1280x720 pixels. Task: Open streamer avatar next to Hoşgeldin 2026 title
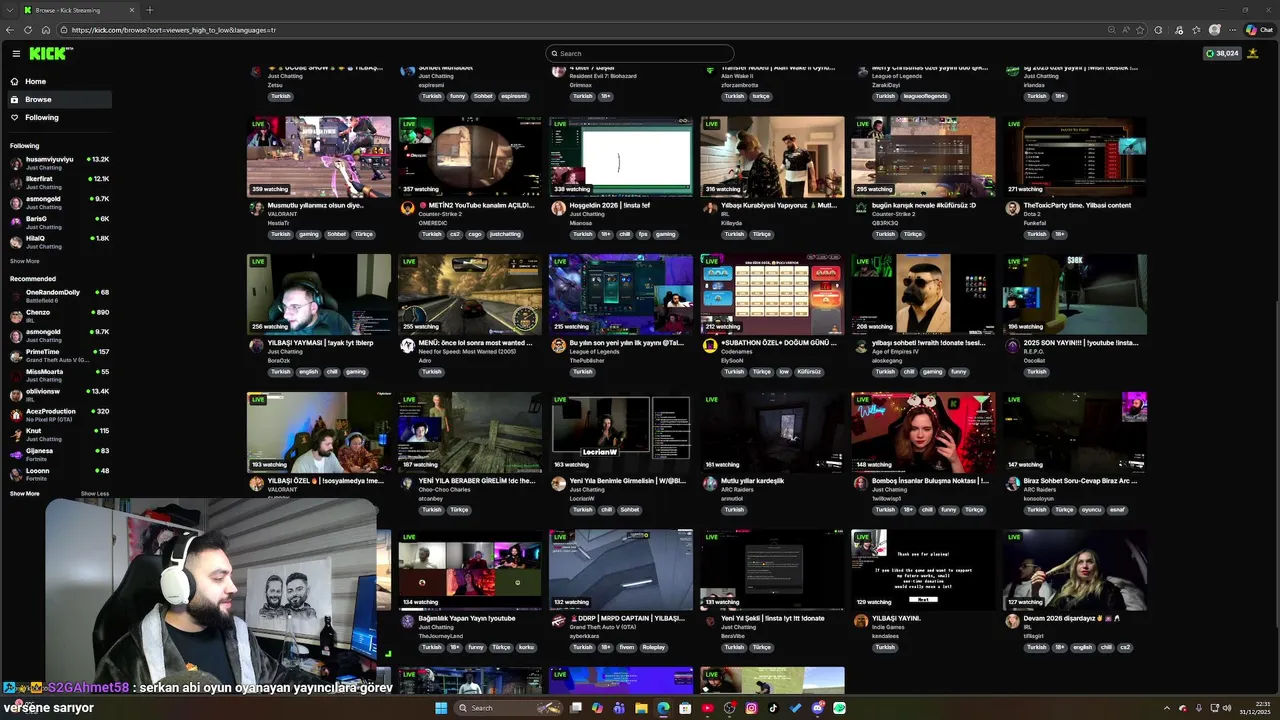pyautogui.click(x=558, y=208)
